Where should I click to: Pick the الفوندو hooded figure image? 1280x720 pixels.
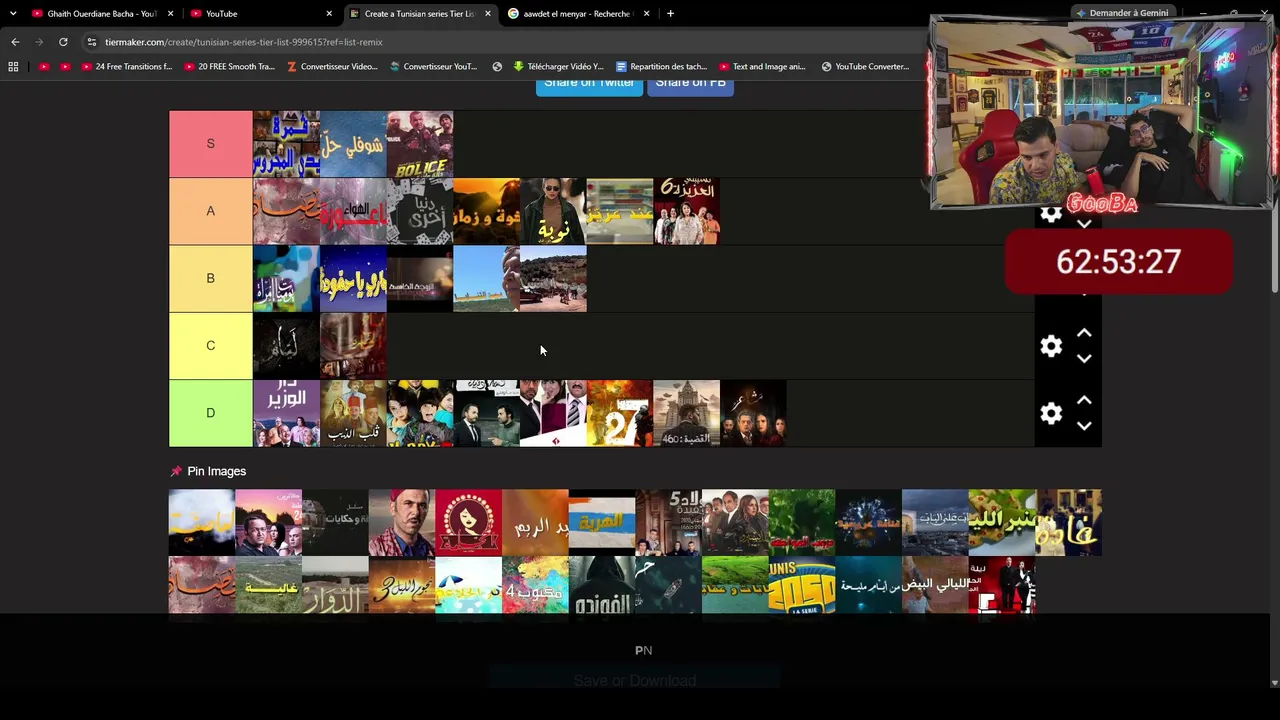(x=602, y=589)
